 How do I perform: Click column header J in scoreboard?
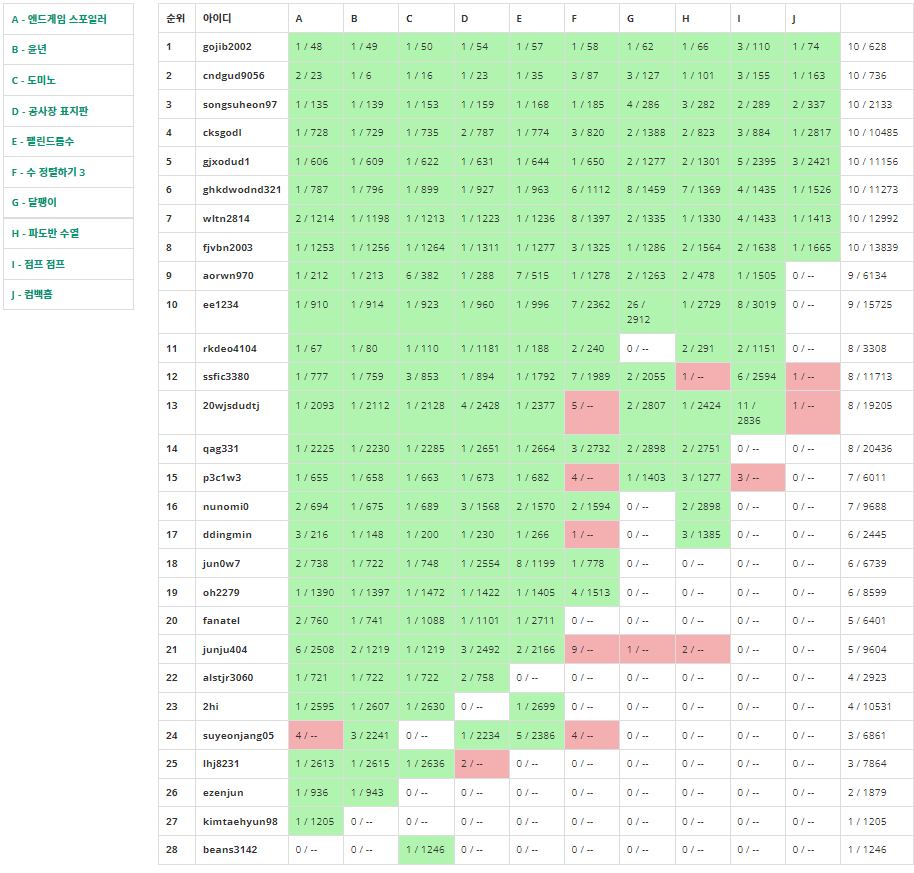[794, 19]
